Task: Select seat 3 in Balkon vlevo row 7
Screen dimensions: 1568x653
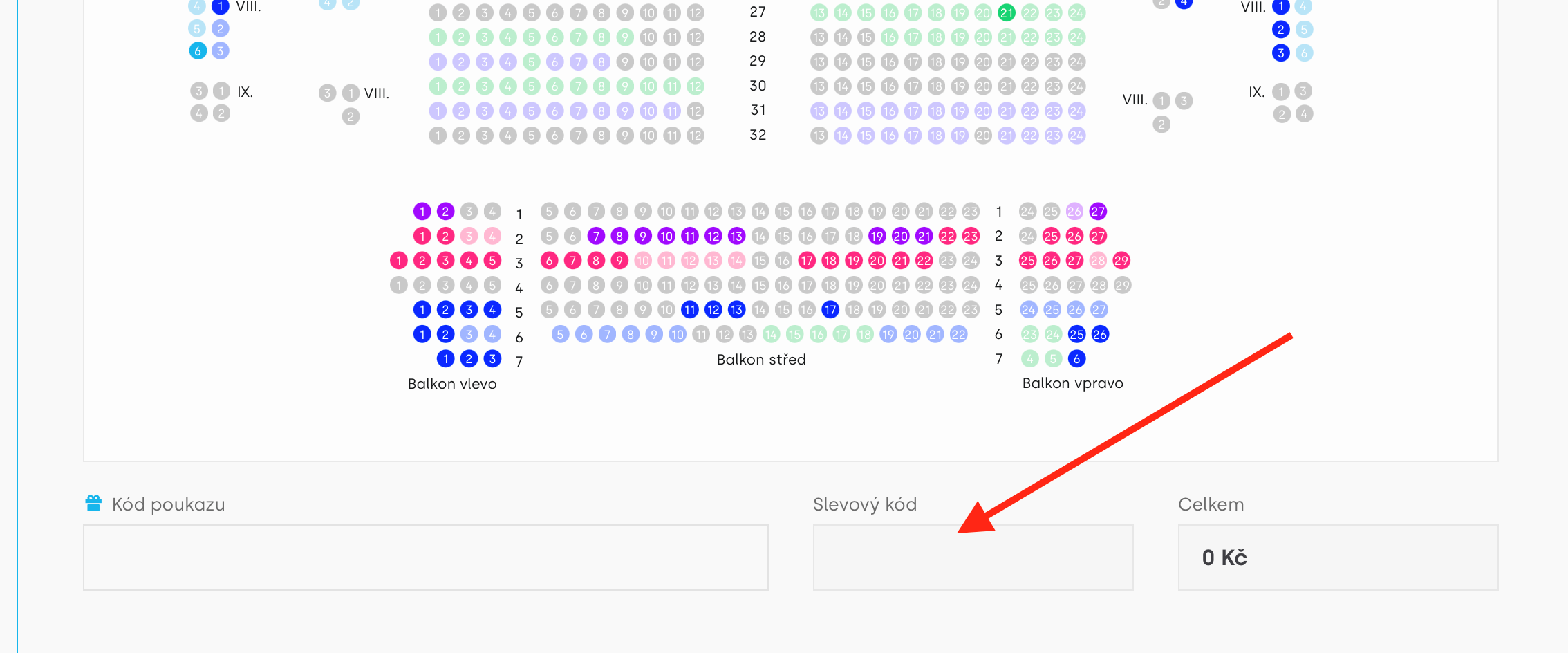Action: [x=492, y=359]
